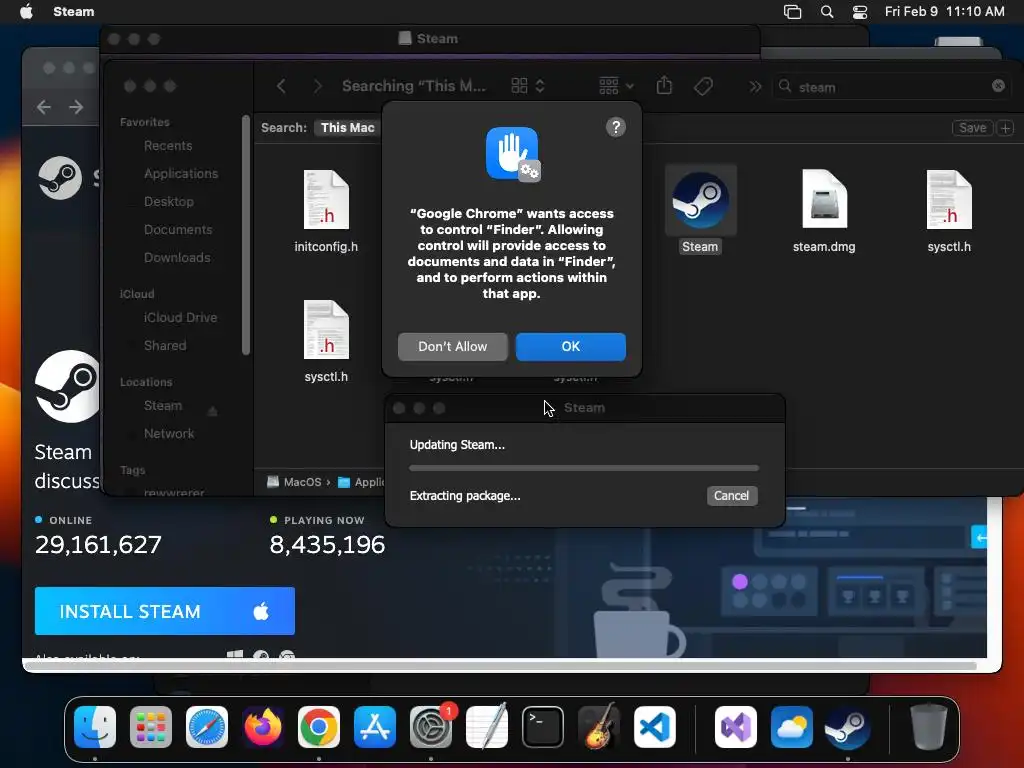The image size is (1024, 768).
Task: Clear the Finder search text
Action: (998, 86)
